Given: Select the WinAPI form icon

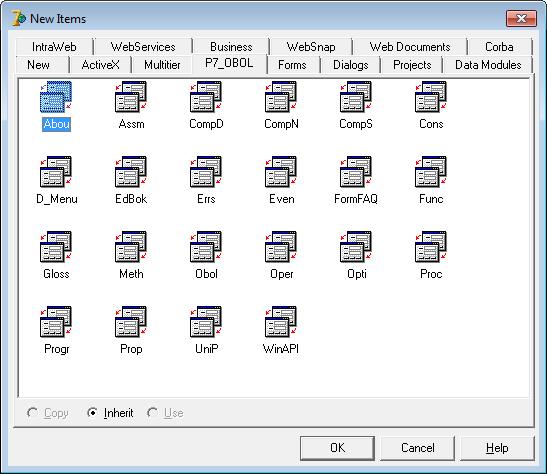Looking at the screenshot, I should [x=281, y=322].
